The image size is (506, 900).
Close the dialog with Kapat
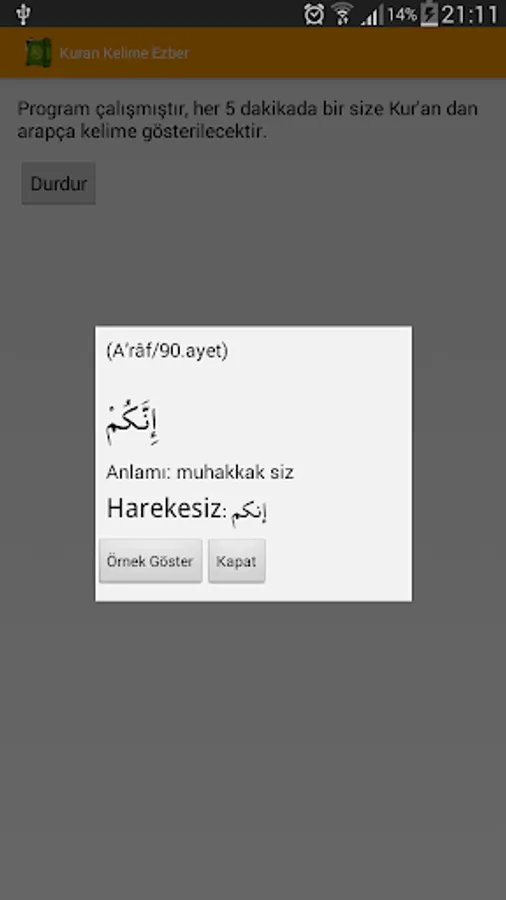coord(236,561)
